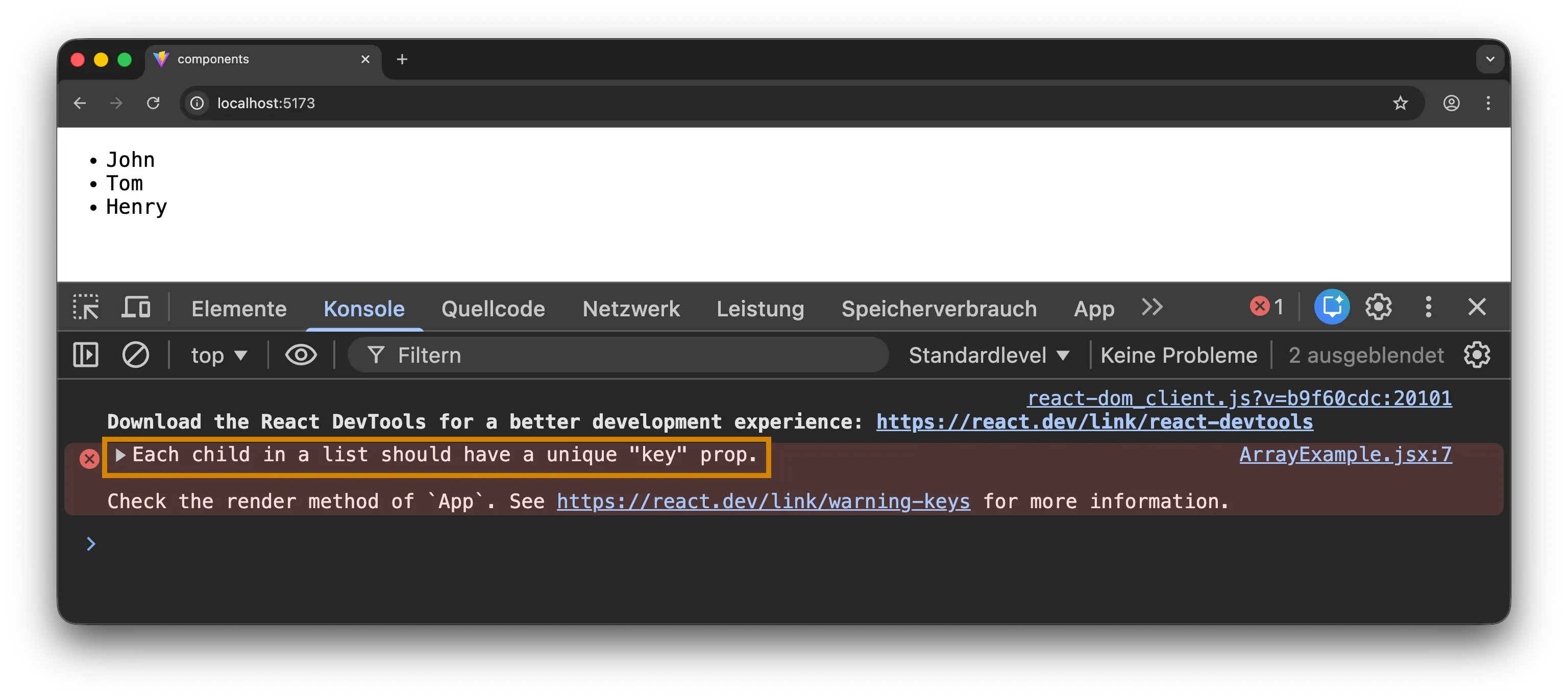The image size is (1568, 700).
Task: Open the console settings gear
Action: coord(1478,355)
